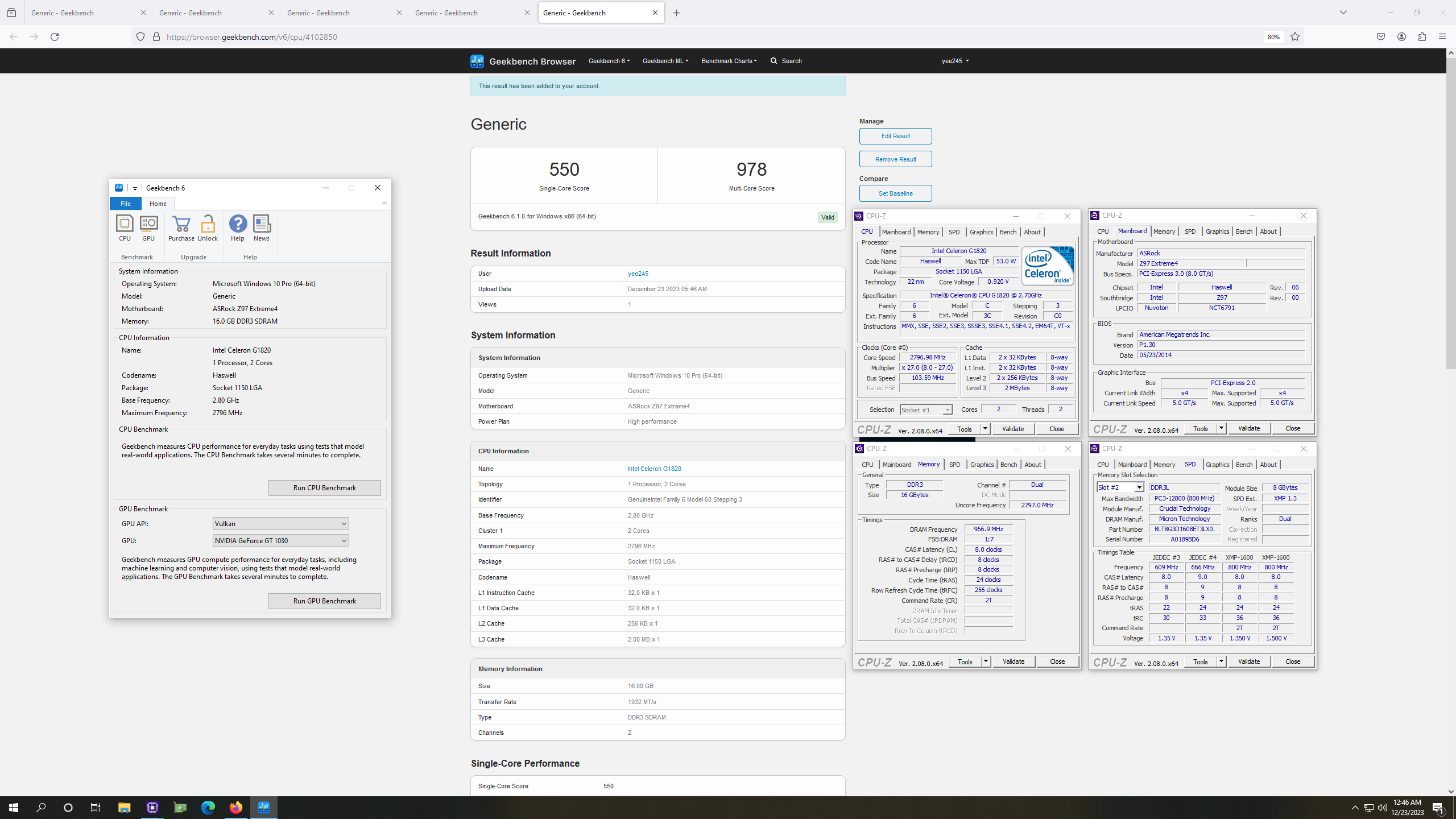Open Tools dropdown arrow in CPU-Z SPD window

pyautogui.click(x=1221, y=661)
